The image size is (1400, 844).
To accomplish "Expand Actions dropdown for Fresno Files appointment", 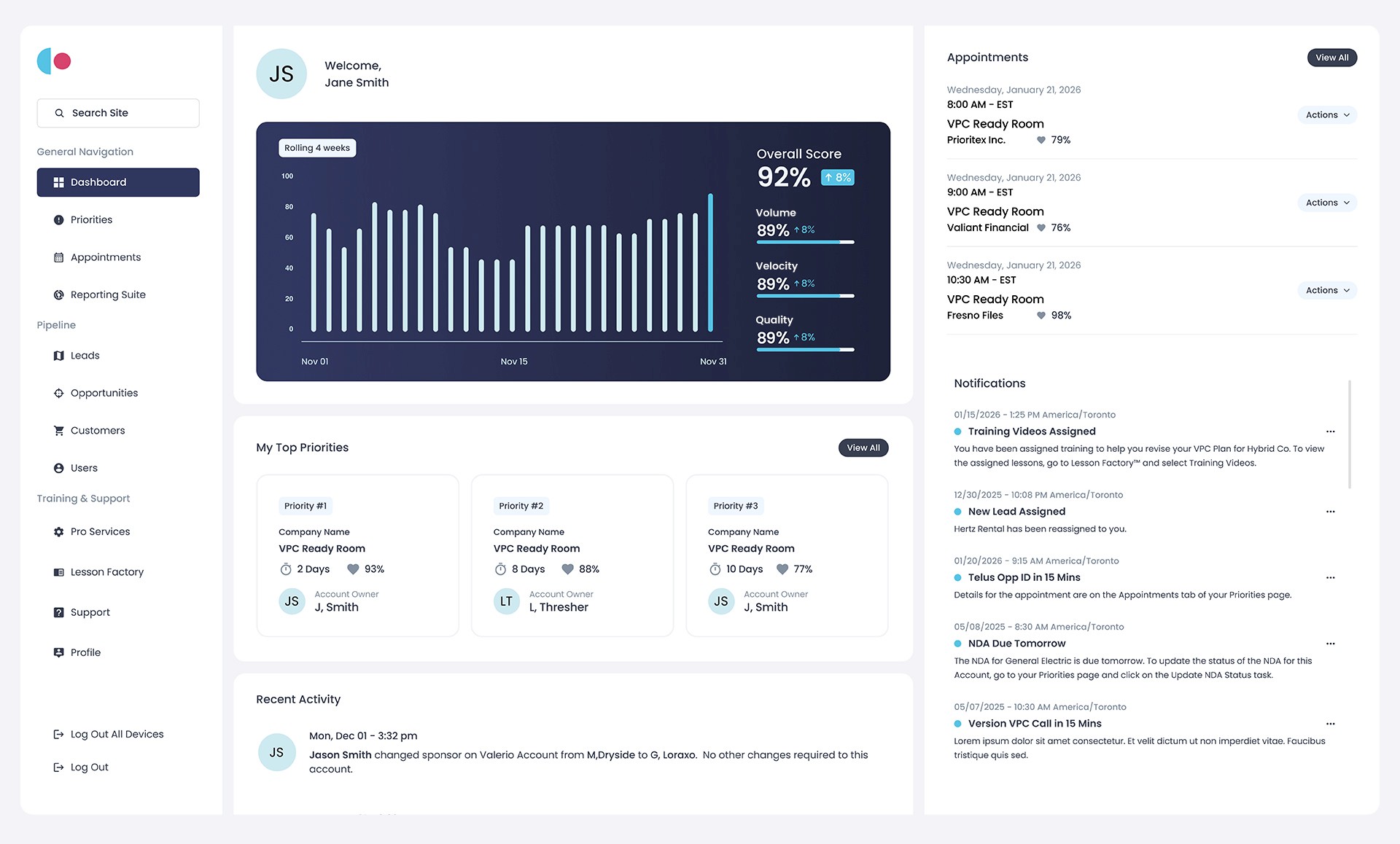I will click(1326, 290).
